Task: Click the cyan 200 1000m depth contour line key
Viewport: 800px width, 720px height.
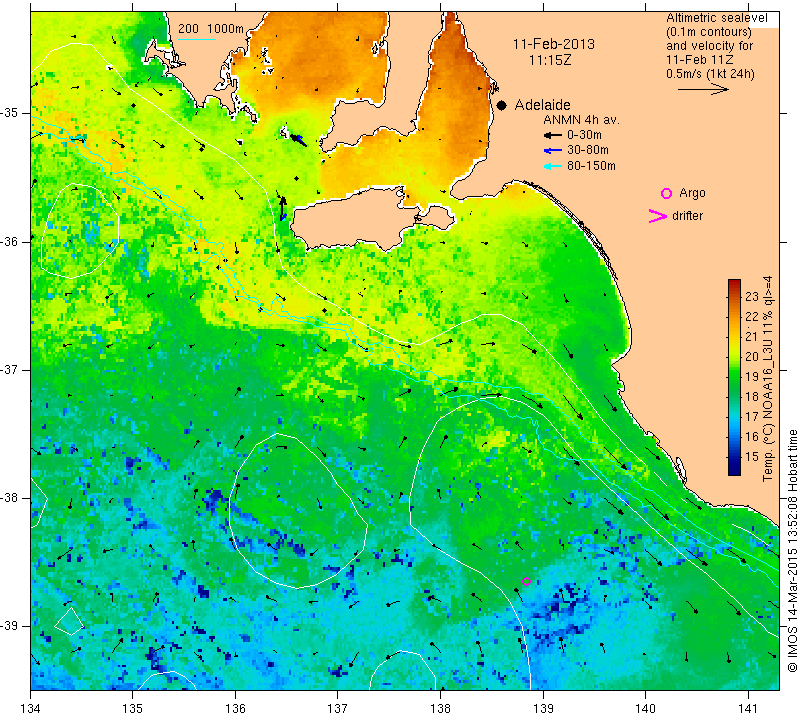Action: pyautogui.click(x=197, y=39)
